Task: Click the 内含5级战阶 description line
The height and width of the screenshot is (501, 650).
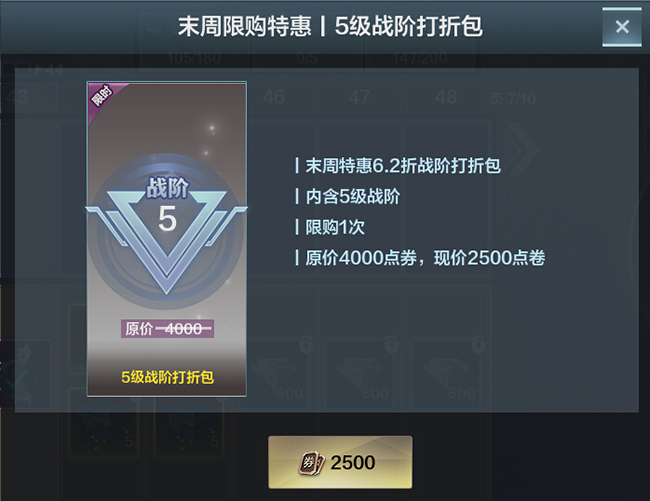Action: coord(353,196)
